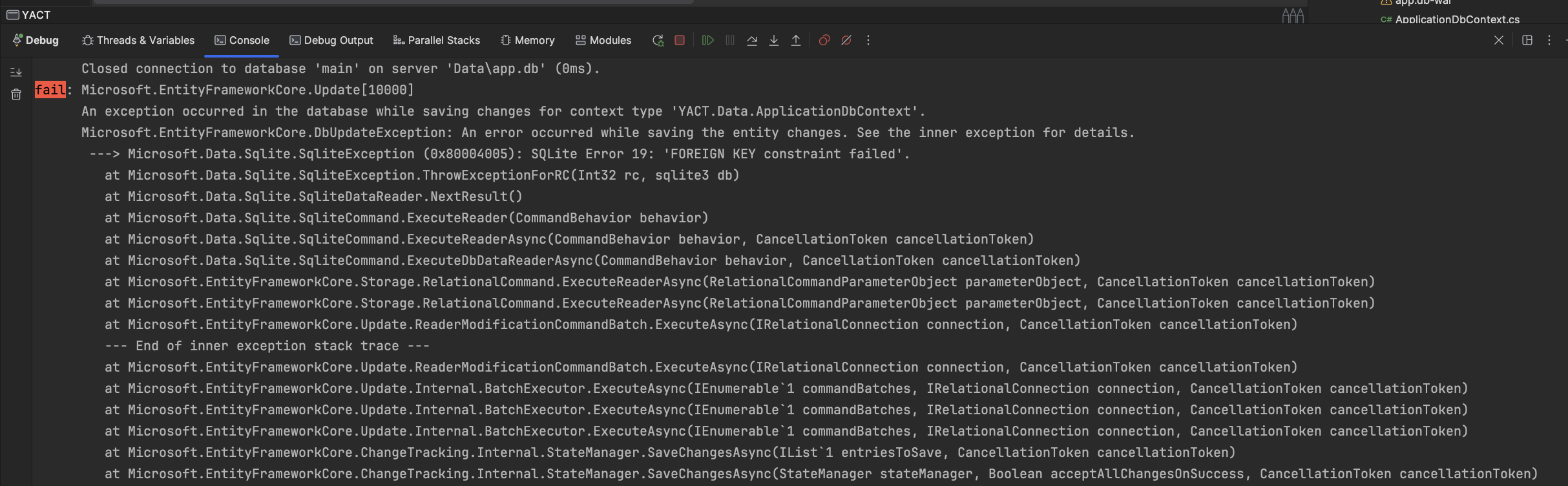Click 'End of inner exception stack trace' line
1568x486 pixels.
click(x=267, y=346)
